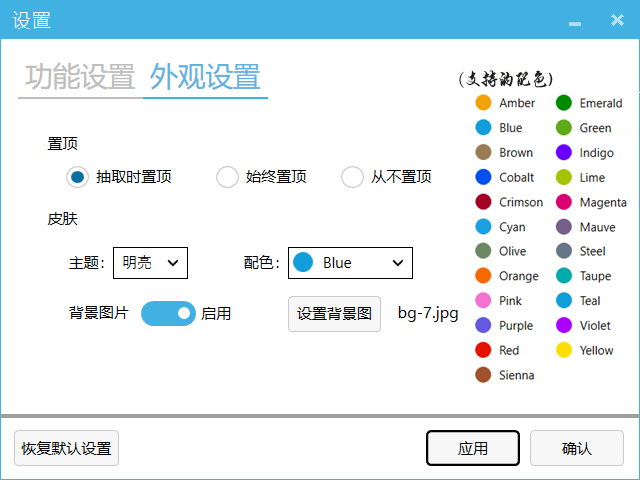The width and height of the screenshot is (640, 480).
Task: Select the 始终置顶 radio option
Action: pos(228,177)
